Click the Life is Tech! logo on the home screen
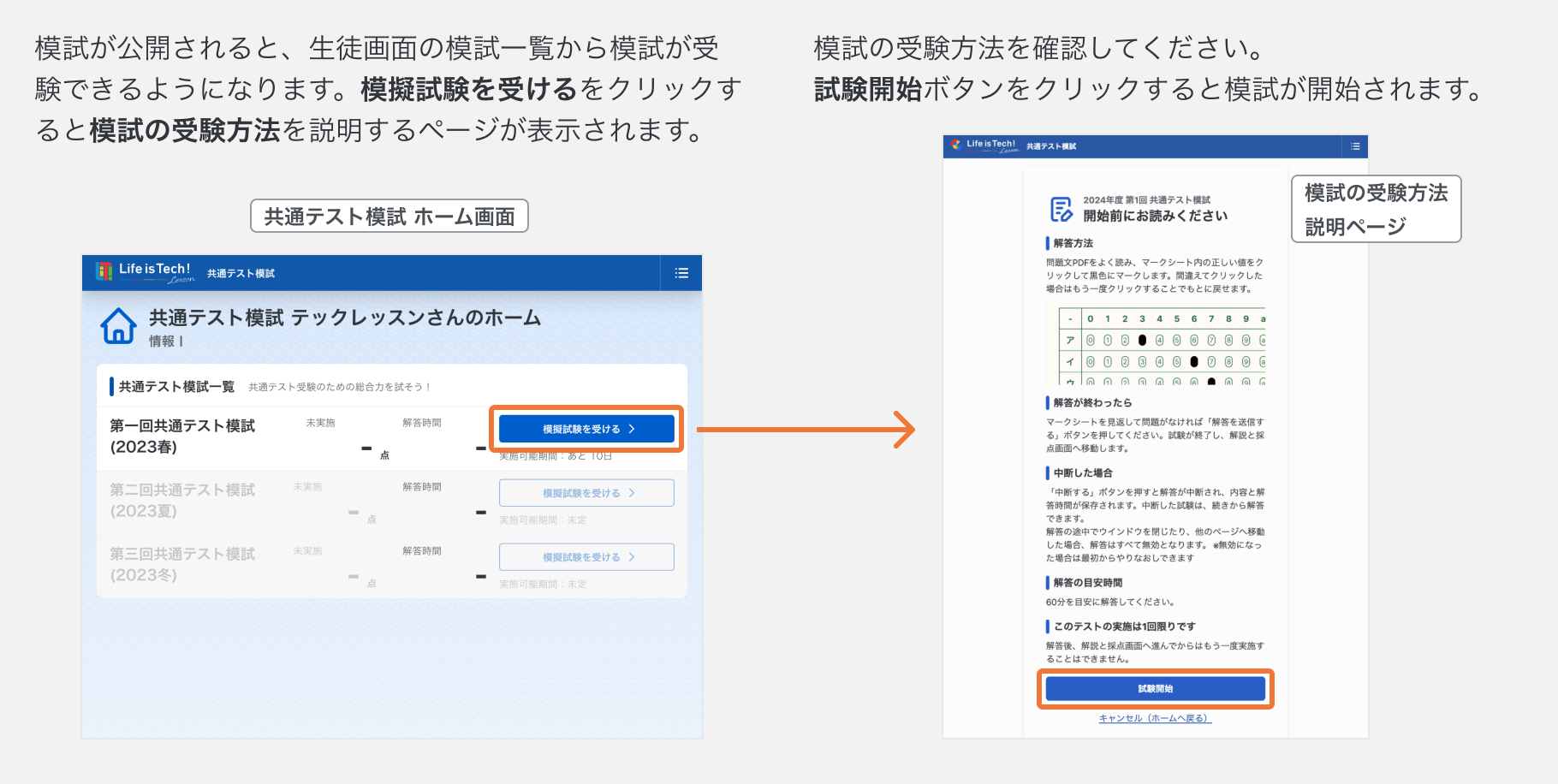This screenshot has width=1558, height=784. [x=145, y=272]
